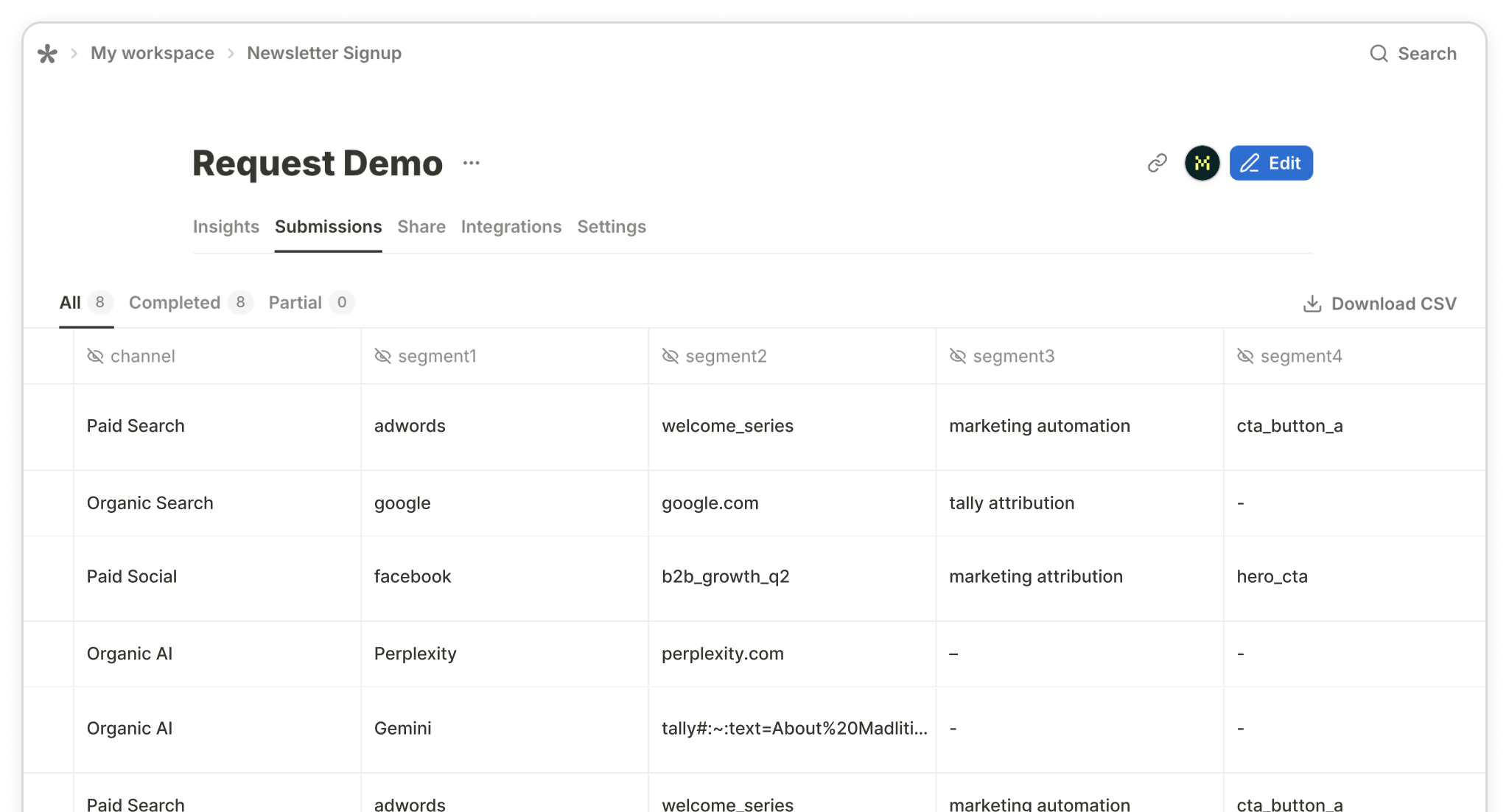Open the user avatar icon
This screenshot has width=1509, height=812.
point(1202,163)
